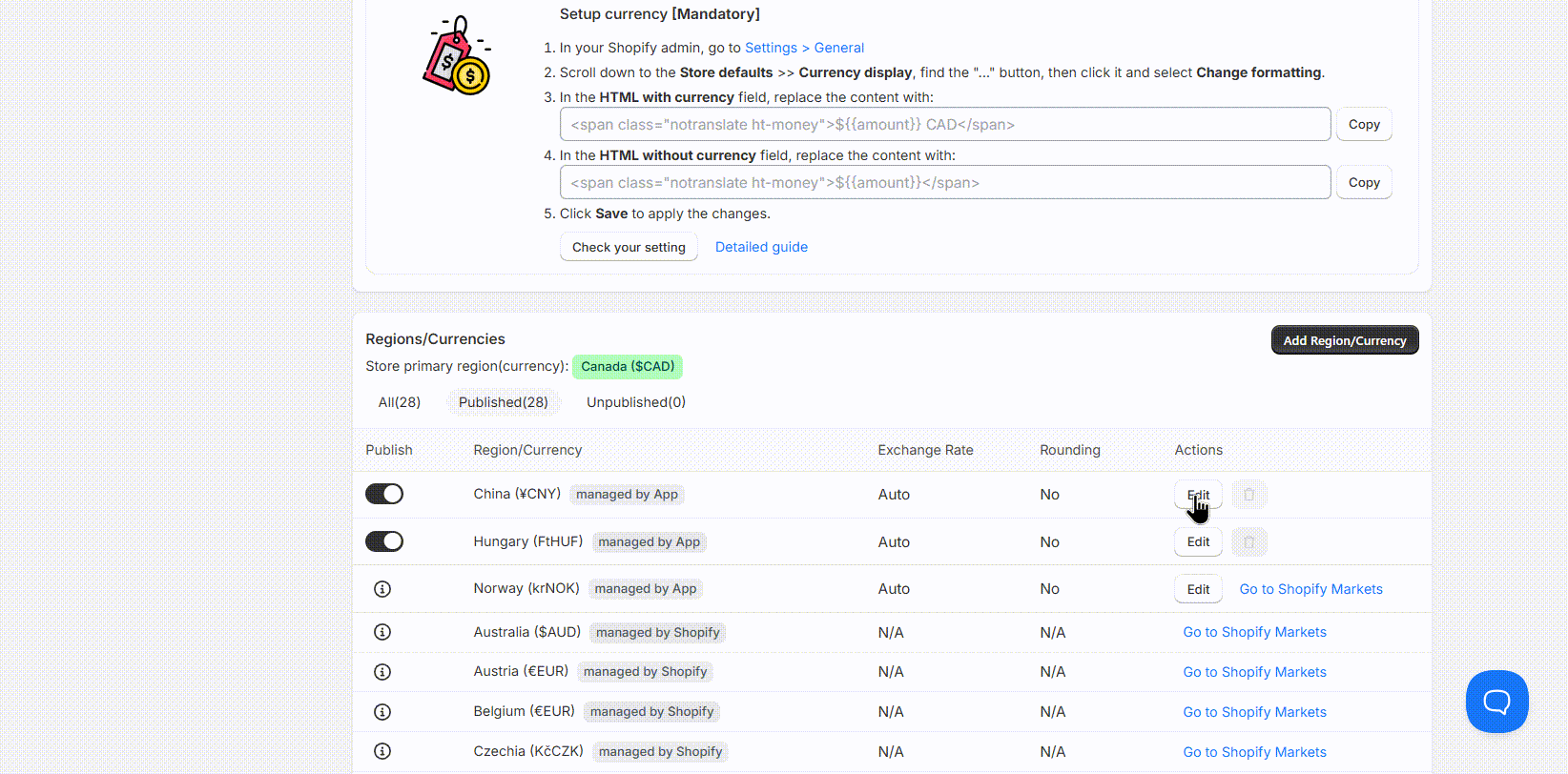Click Check your setting button
This screenshot has height=774, width=1568.
tap(629, 247)
